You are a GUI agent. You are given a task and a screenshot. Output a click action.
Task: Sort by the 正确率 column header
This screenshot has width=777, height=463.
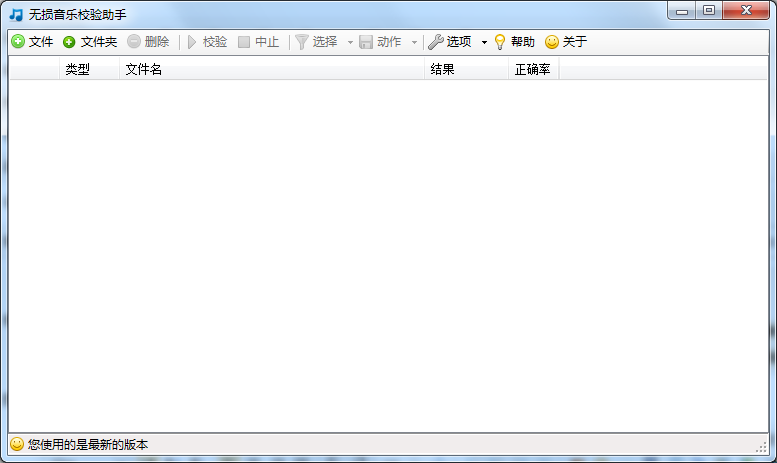pos(534,69)
